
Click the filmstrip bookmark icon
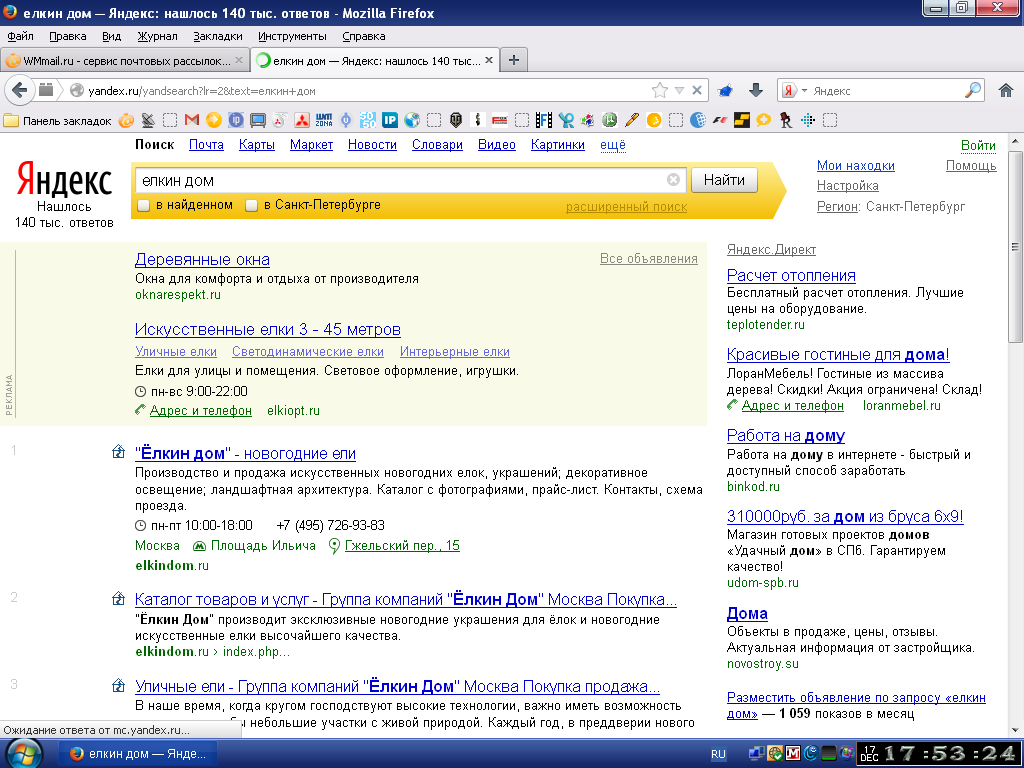543,120
